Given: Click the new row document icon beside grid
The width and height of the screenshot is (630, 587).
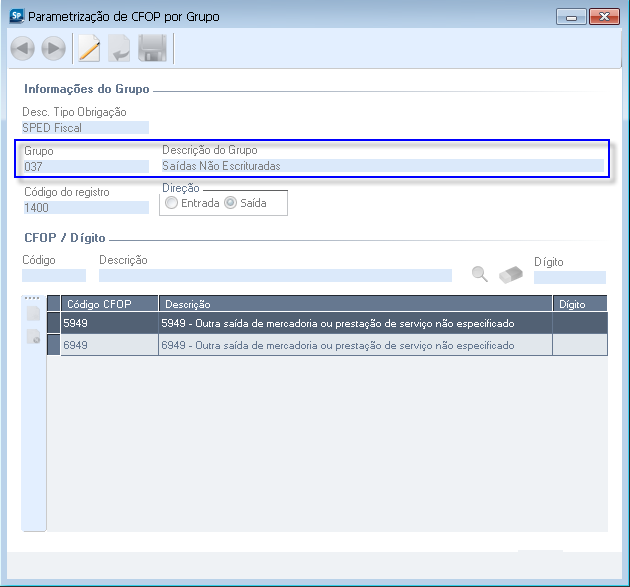Looking at the screenshot, I should [33, 313].
